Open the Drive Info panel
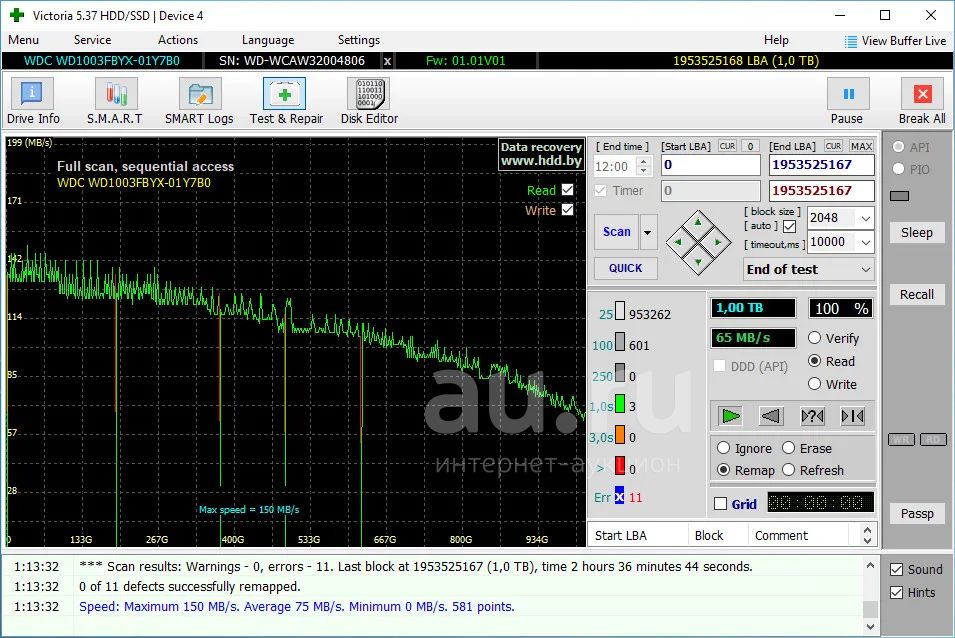The height and width of the screenshot is (638, 955). coord(33,102)
